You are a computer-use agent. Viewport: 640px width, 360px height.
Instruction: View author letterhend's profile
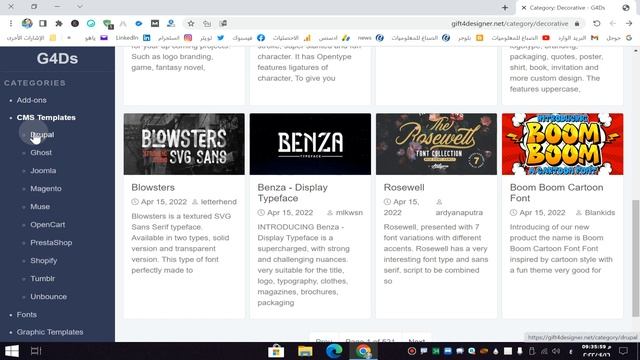(x=218, y=202)
